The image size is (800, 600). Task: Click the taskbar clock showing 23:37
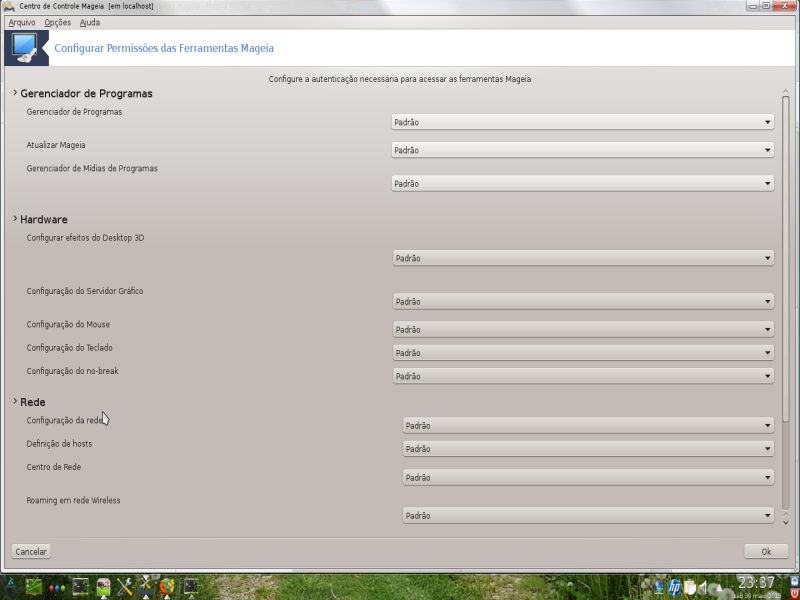pos(756,583)
